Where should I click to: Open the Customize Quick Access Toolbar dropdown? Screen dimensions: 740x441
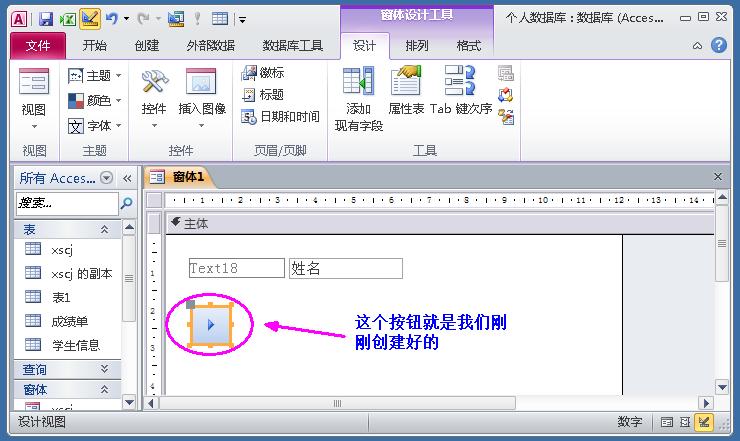click(x=242, y=20)
